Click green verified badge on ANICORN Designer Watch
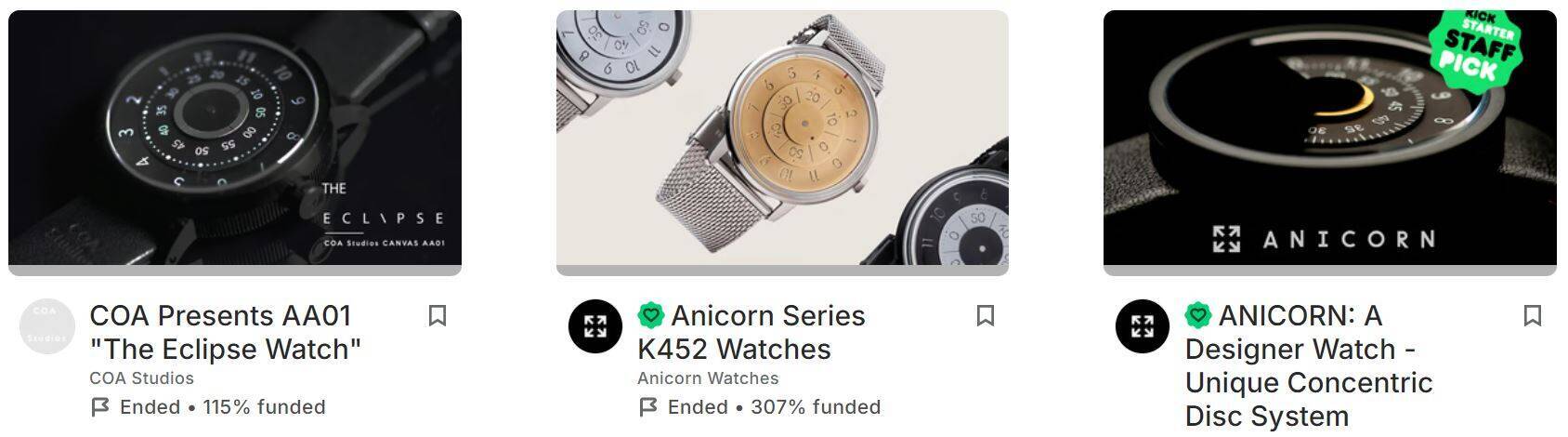Screen dimensions: 1568x437 1198,316
